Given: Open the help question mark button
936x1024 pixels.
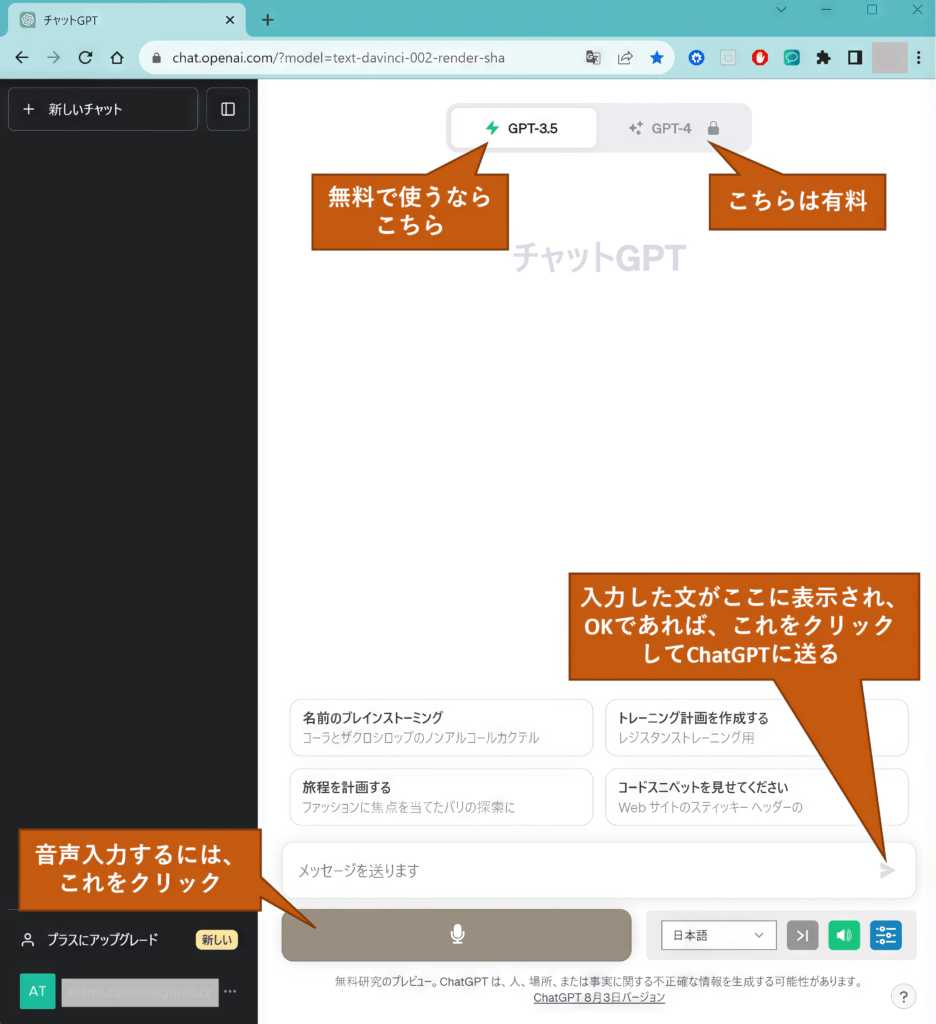Looking at the screenshot, I should coord(903,996).
